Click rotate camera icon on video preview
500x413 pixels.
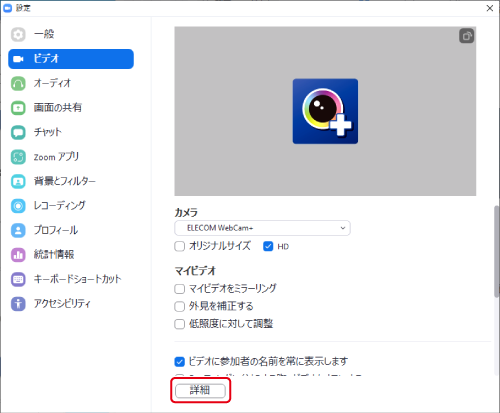pos(467,36)
